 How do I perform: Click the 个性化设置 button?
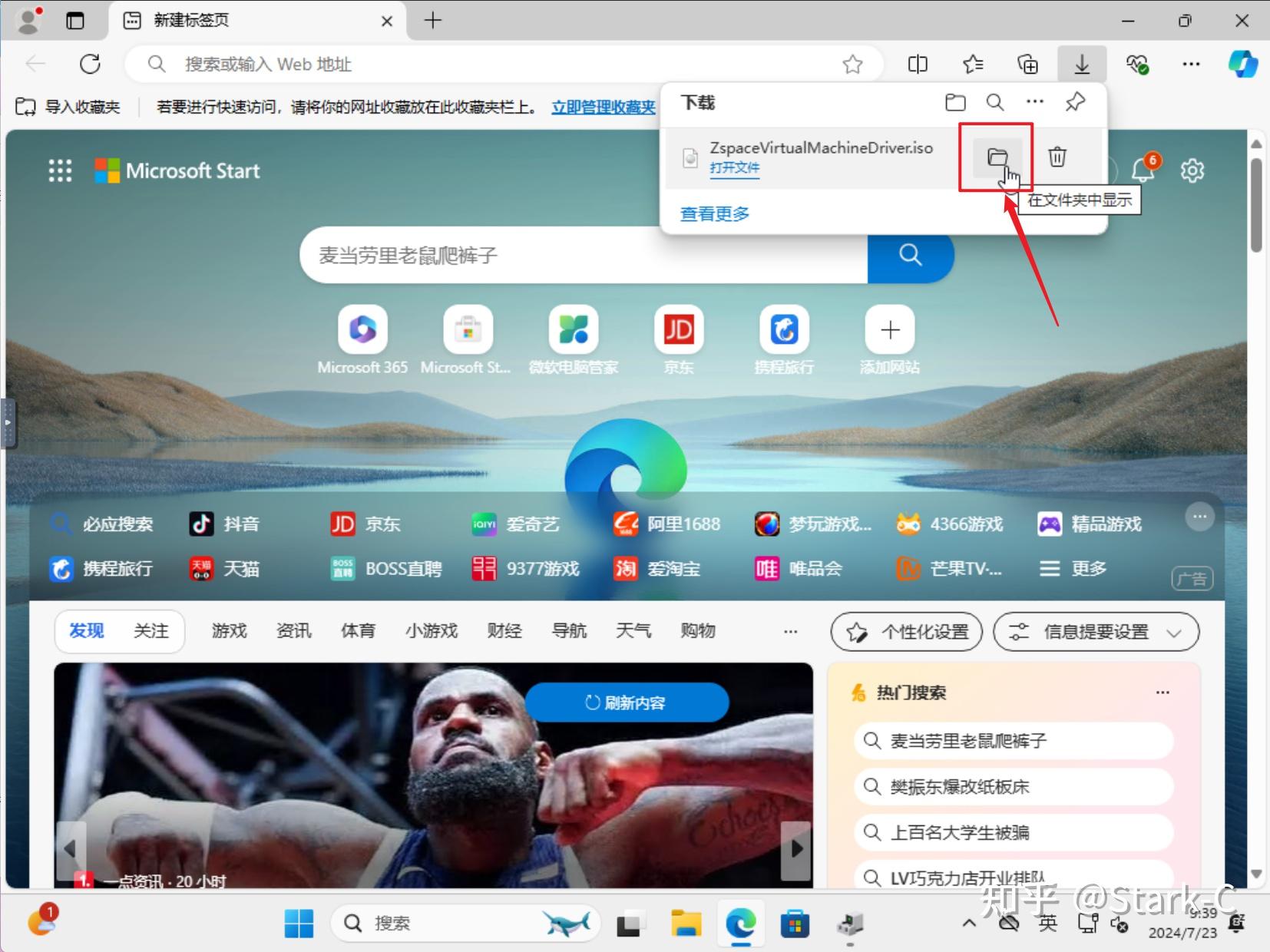click(x=907, y=633)
